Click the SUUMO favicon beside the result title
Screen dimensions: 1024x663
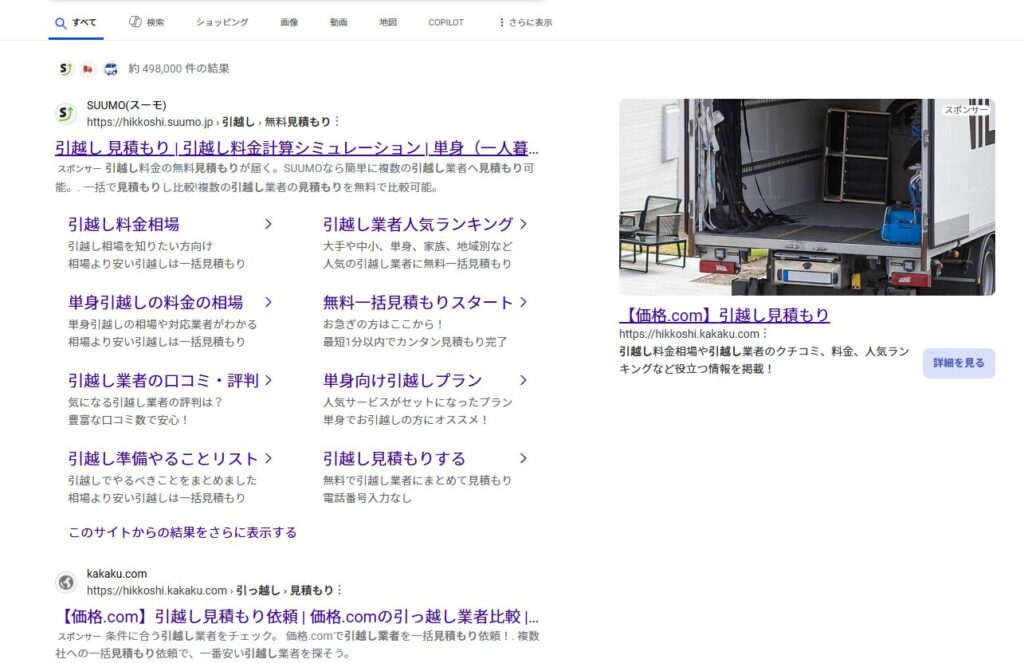pos(65,113)
